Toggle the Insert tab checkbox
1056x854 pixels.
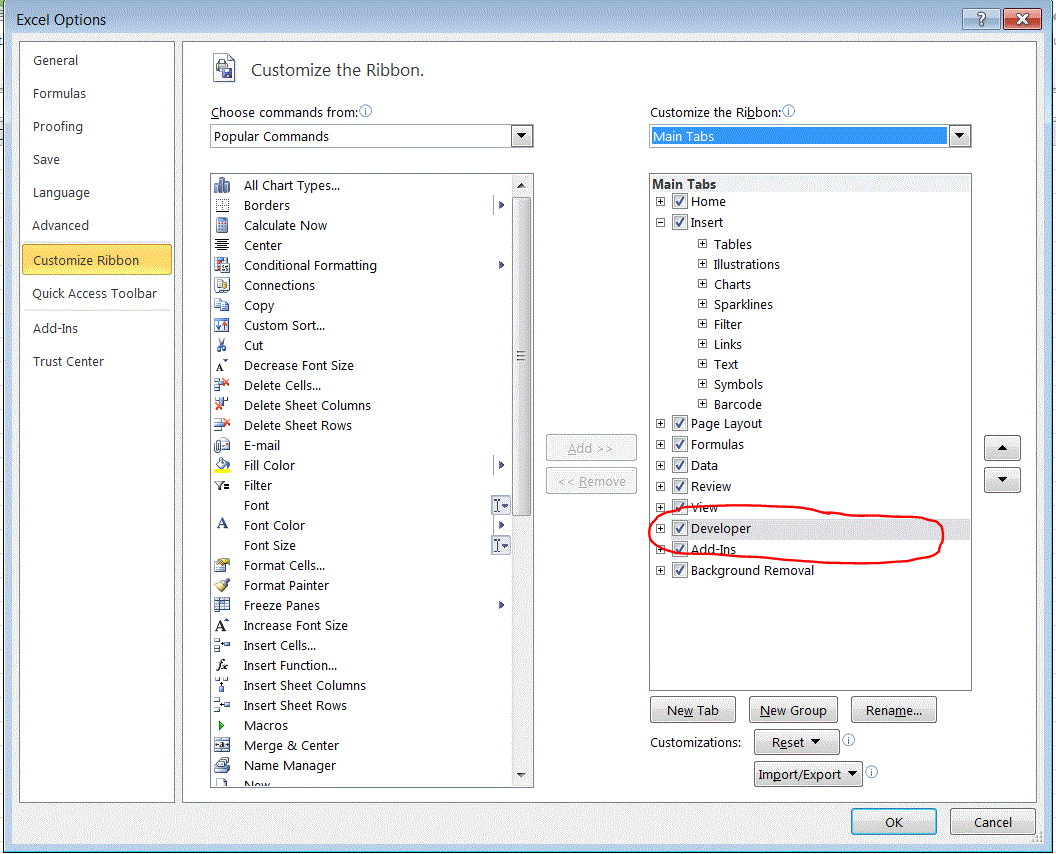[680, 222]
